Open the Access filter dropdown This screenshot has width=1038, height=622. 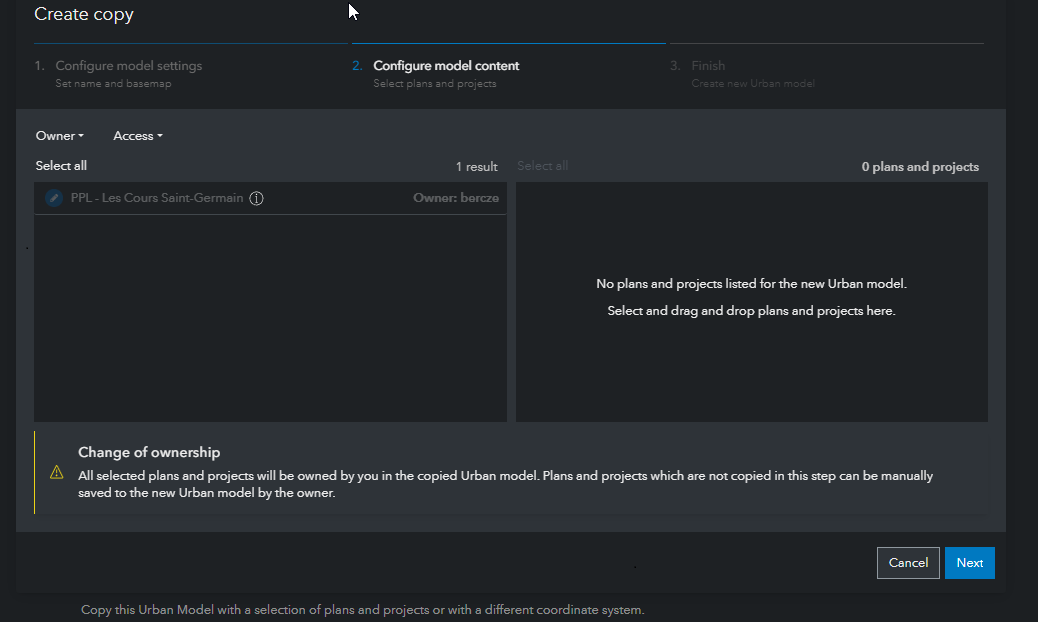coord(136,135)
